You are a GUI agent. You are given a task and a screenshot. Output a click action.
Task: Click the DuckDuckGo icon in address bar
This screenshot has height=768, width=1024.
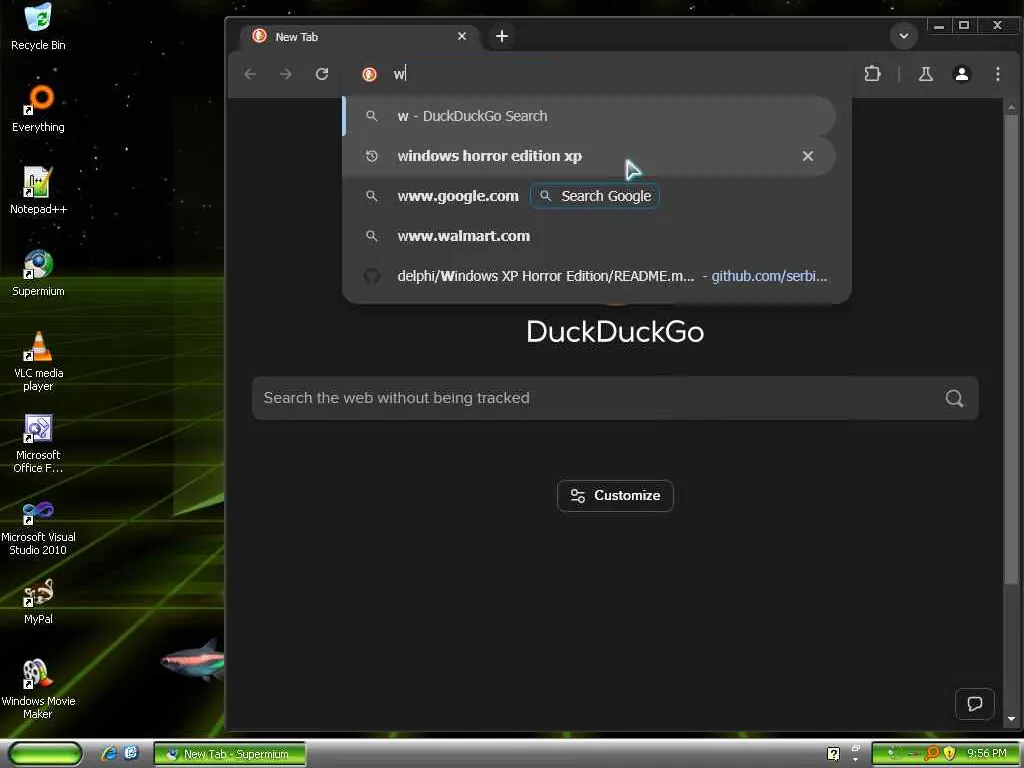point(369,74)
